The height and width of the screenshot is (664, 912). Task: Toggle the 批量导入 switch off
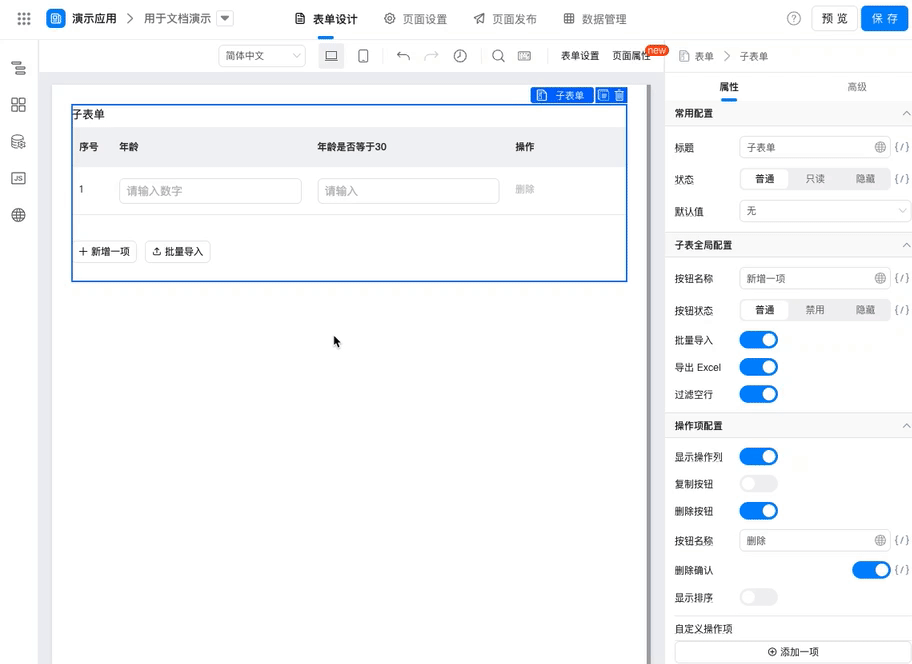[758, 340]
